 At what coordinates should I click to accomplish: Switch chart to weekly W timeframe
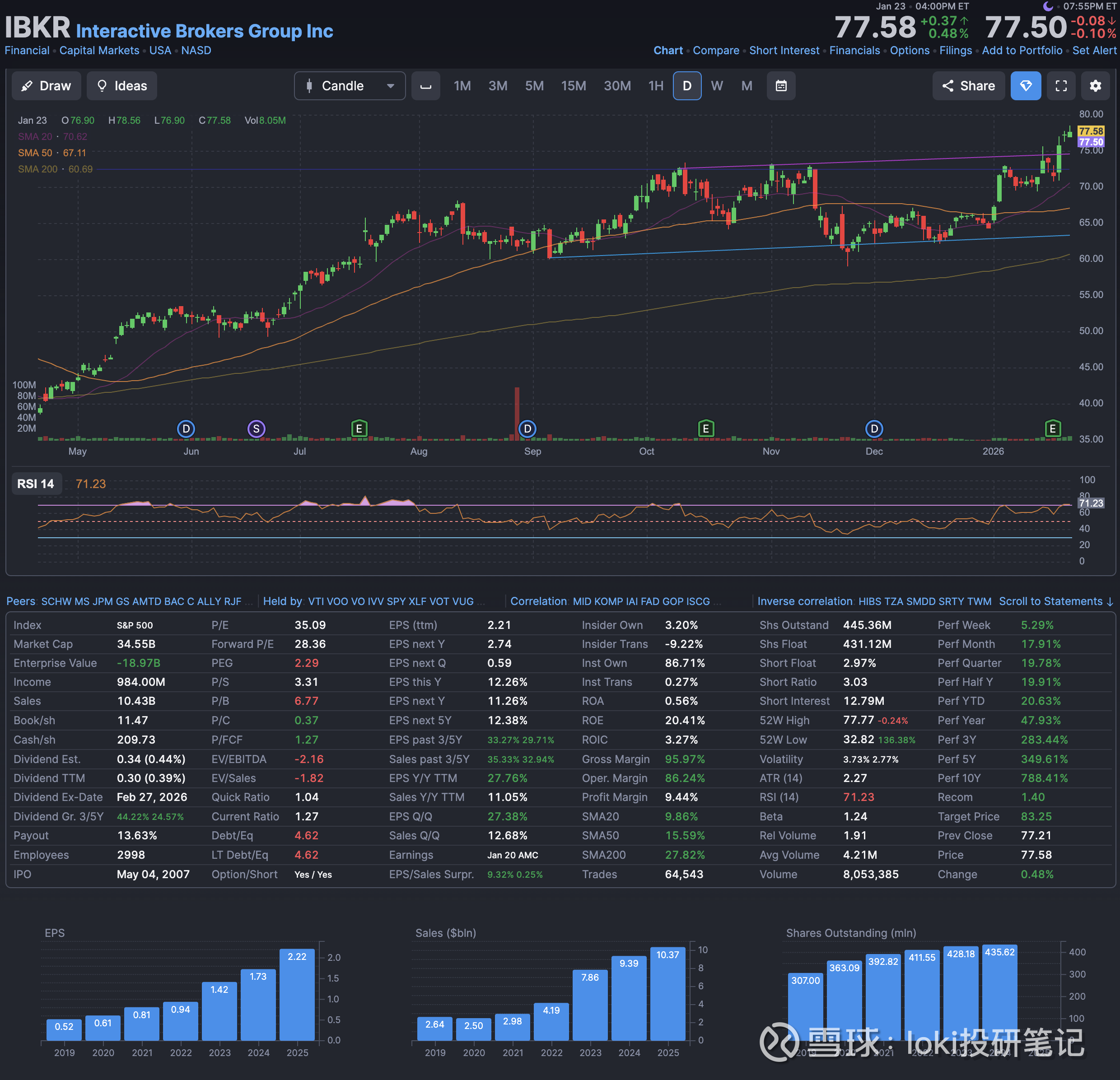(717, 86)
